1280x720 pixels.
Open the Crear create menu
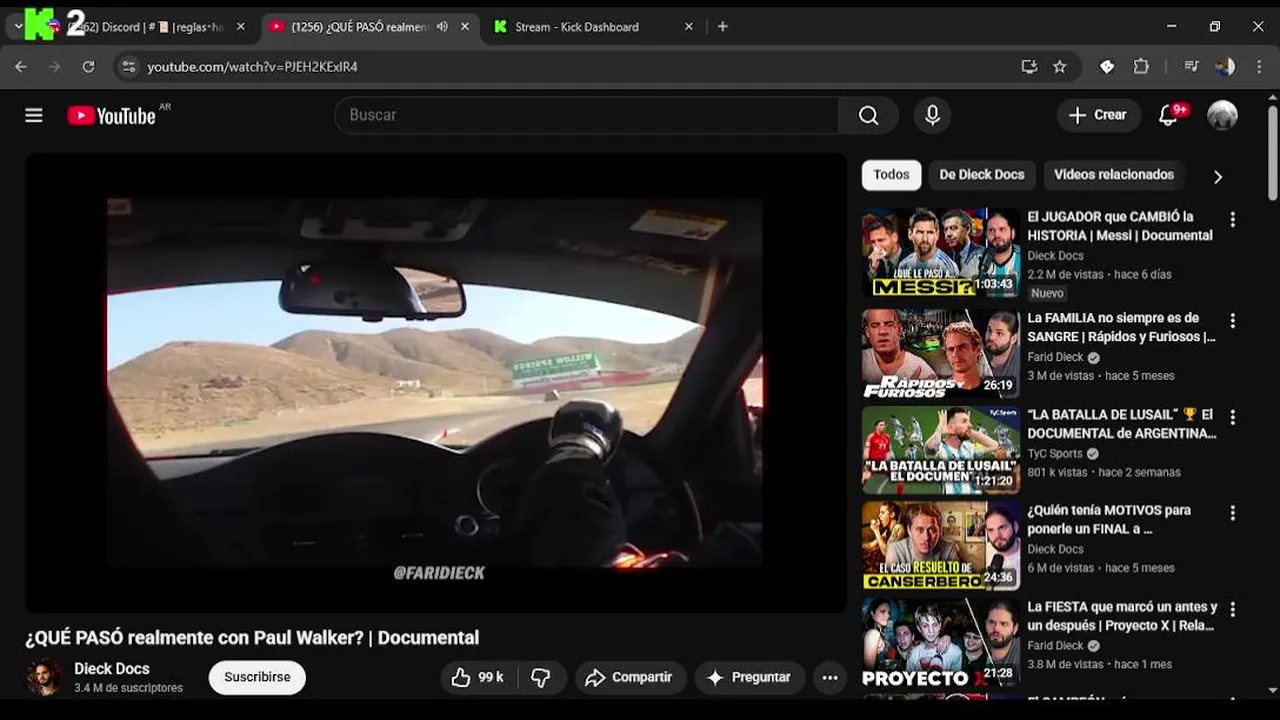coord(1098,115)
